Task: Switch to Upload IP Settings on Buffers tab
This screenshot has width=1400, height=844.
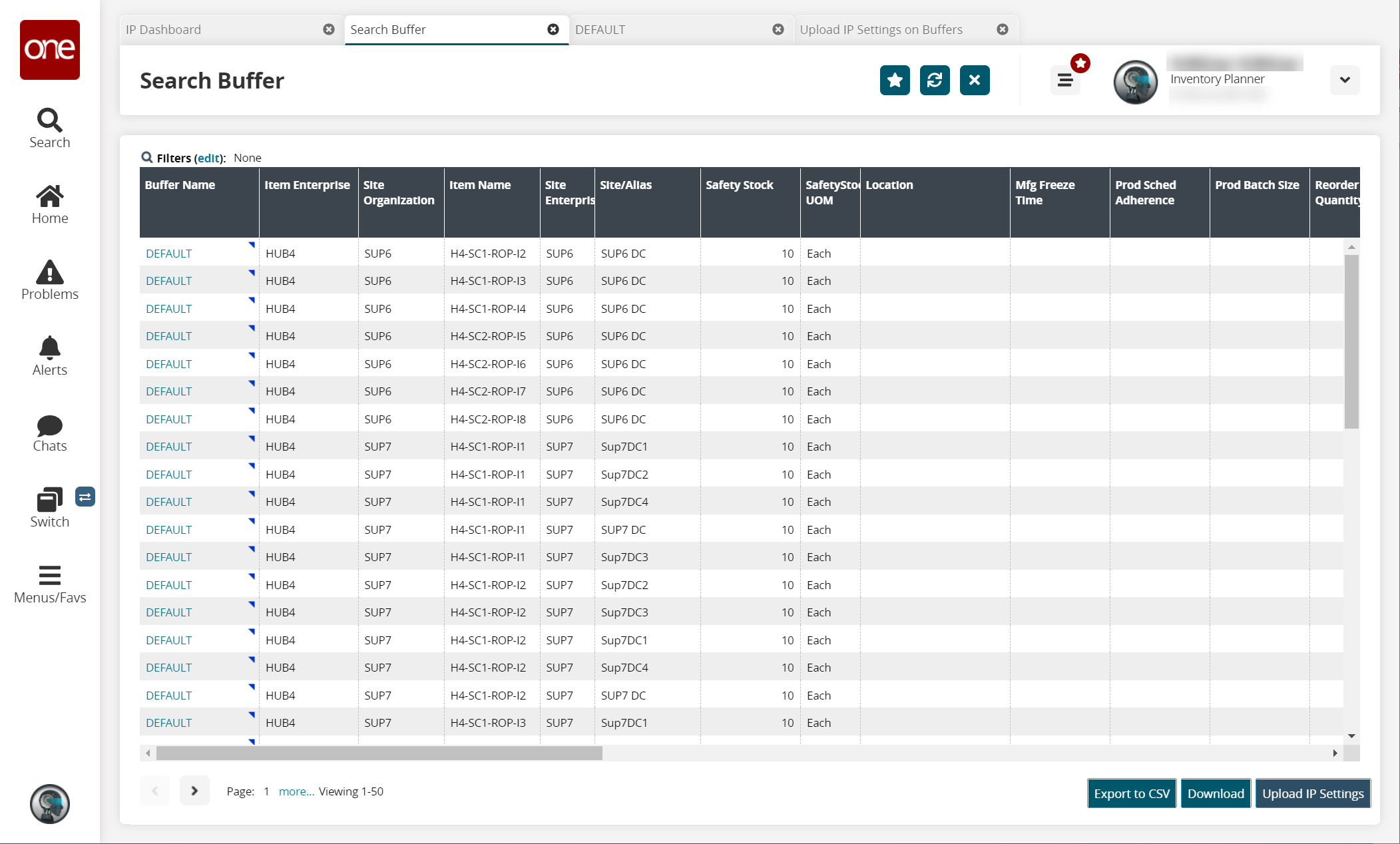Action: [881, 30]
